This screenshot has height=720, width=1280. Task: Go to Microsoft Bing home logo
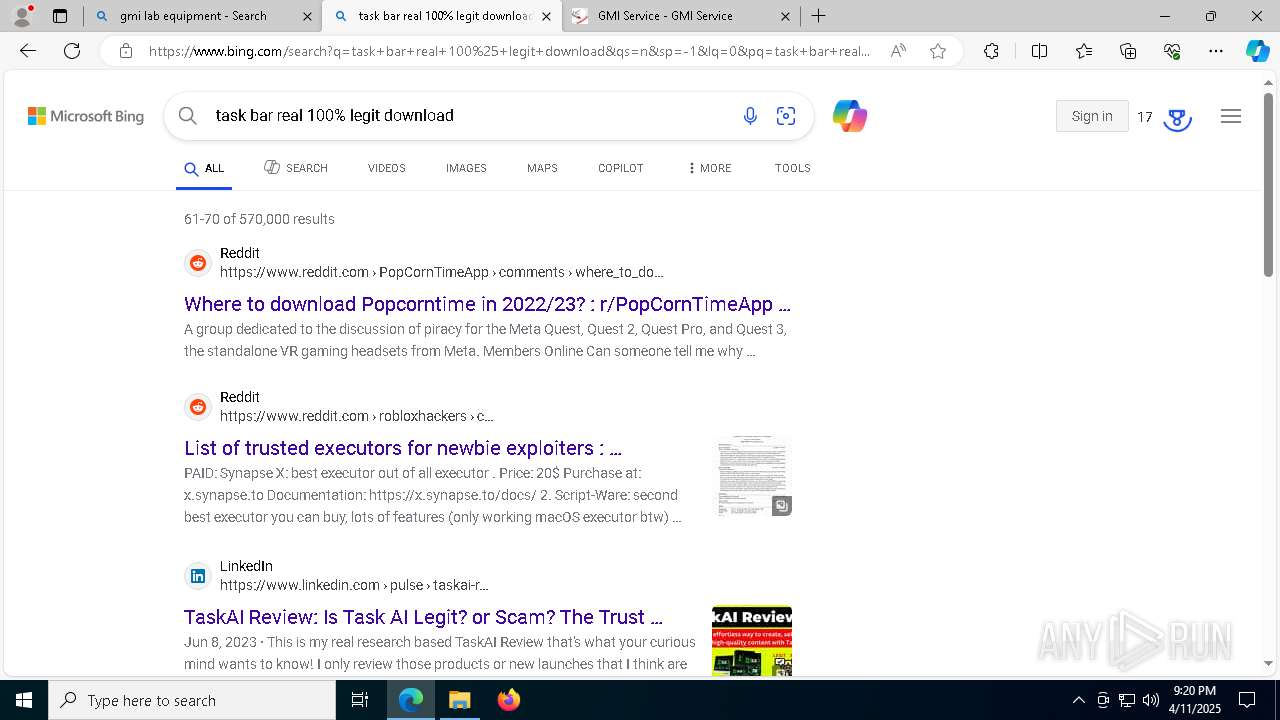click(86, 116)
